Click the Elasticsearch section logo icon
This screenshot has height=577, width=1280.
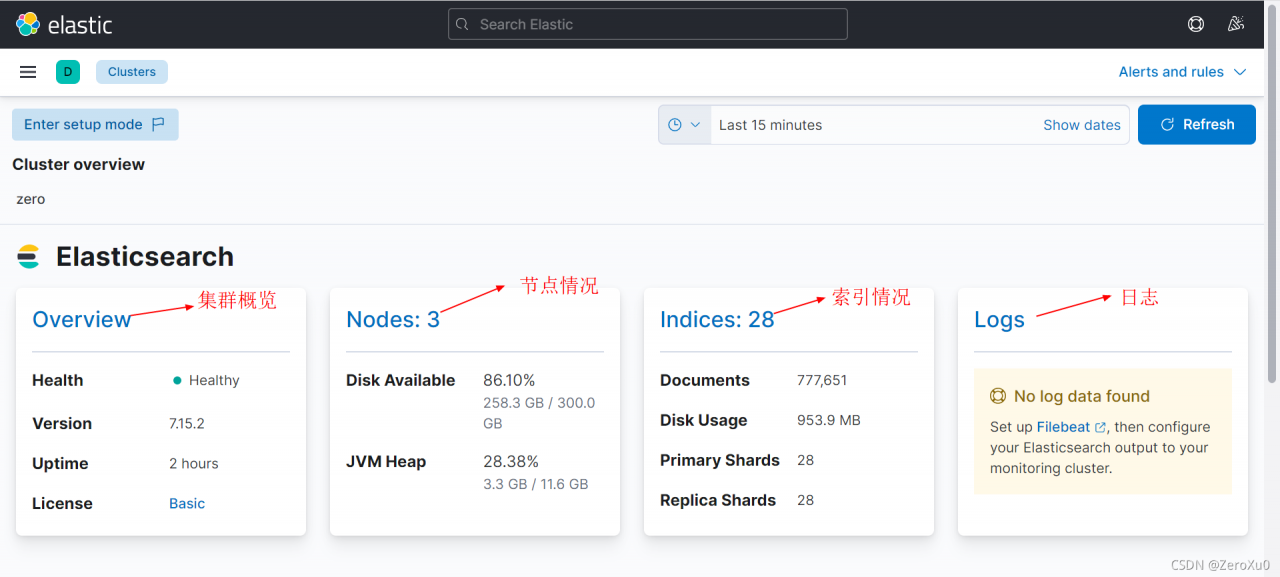29,257
